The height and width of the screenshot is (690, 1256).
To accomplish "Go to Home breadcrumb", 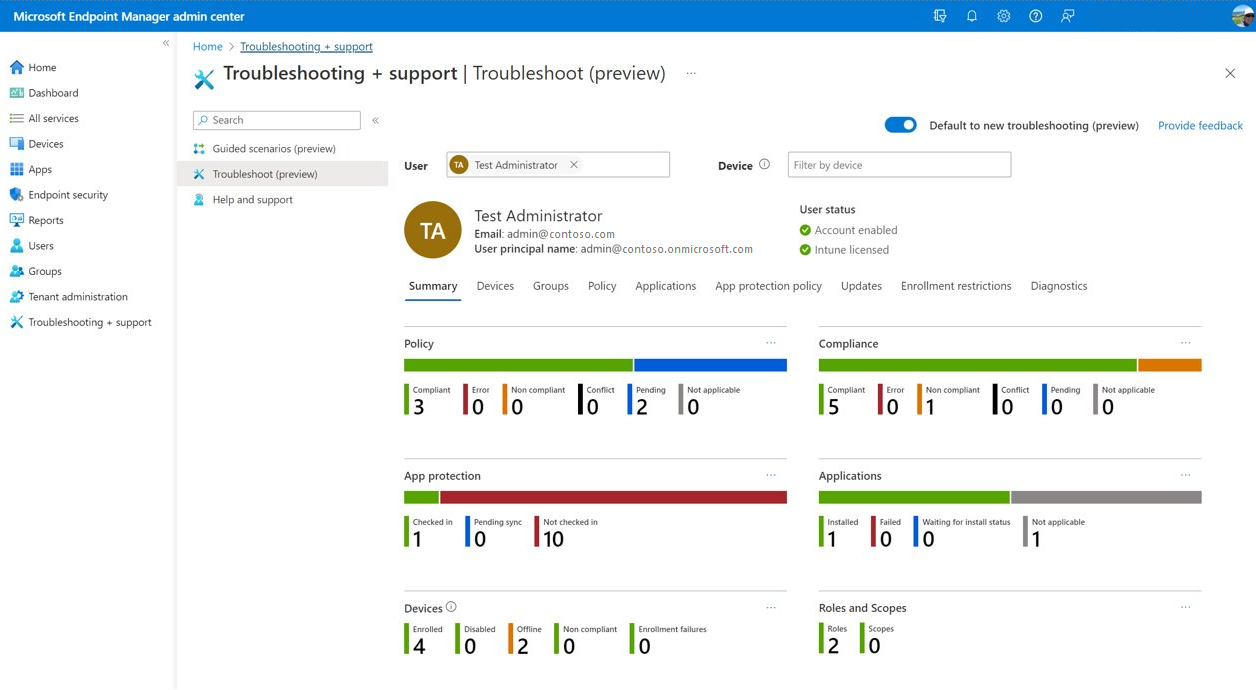I will (207, 46).
